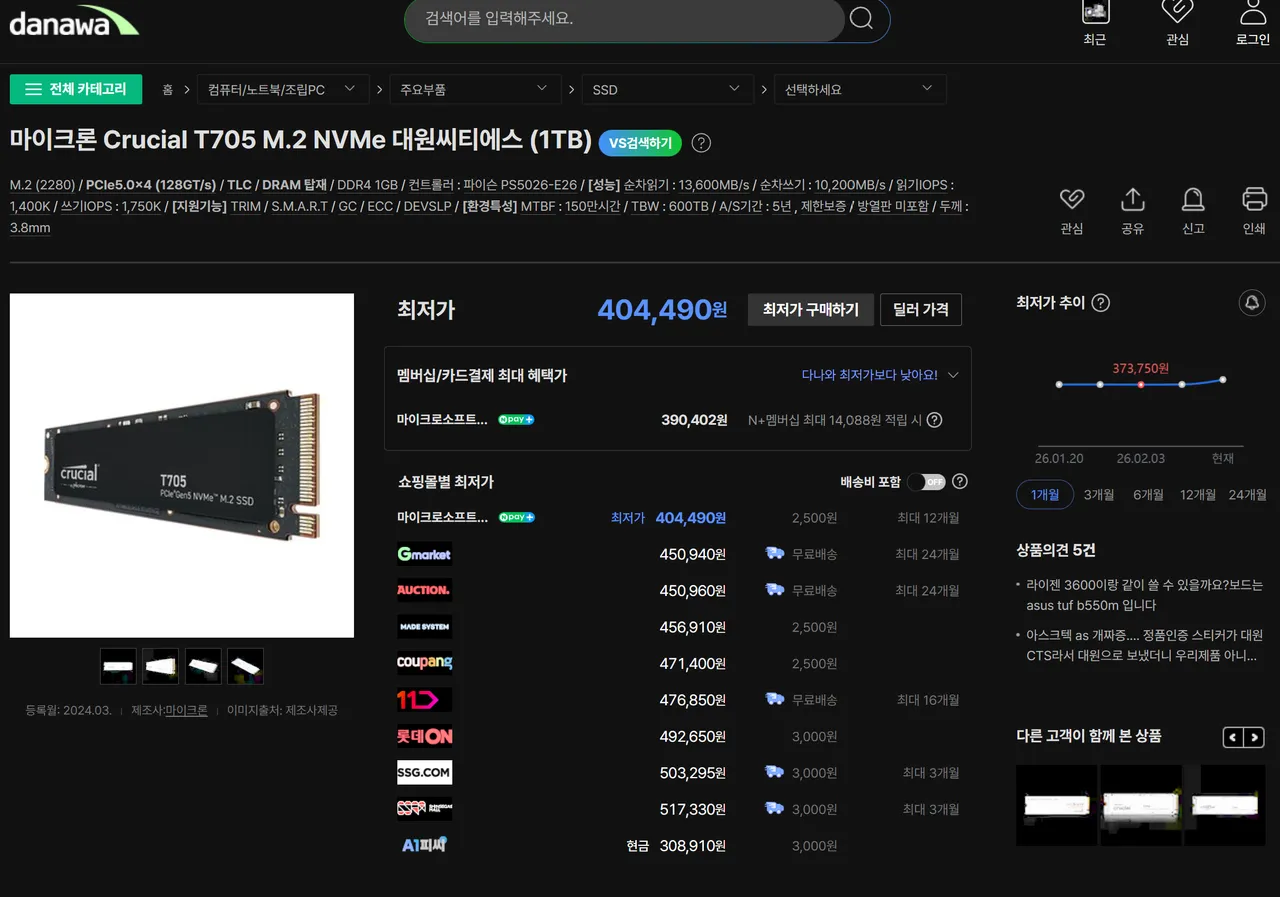The image size is (1280, 897).
Task: Click the 최저가 구매하기 button
Action: (810, 310)
